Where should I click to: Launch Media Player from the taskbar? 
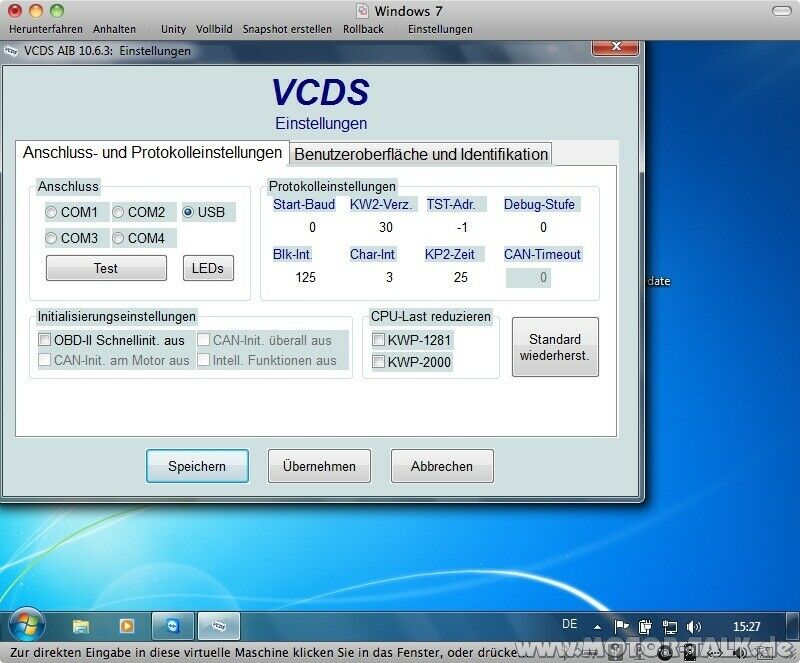(x=127, y=626)
